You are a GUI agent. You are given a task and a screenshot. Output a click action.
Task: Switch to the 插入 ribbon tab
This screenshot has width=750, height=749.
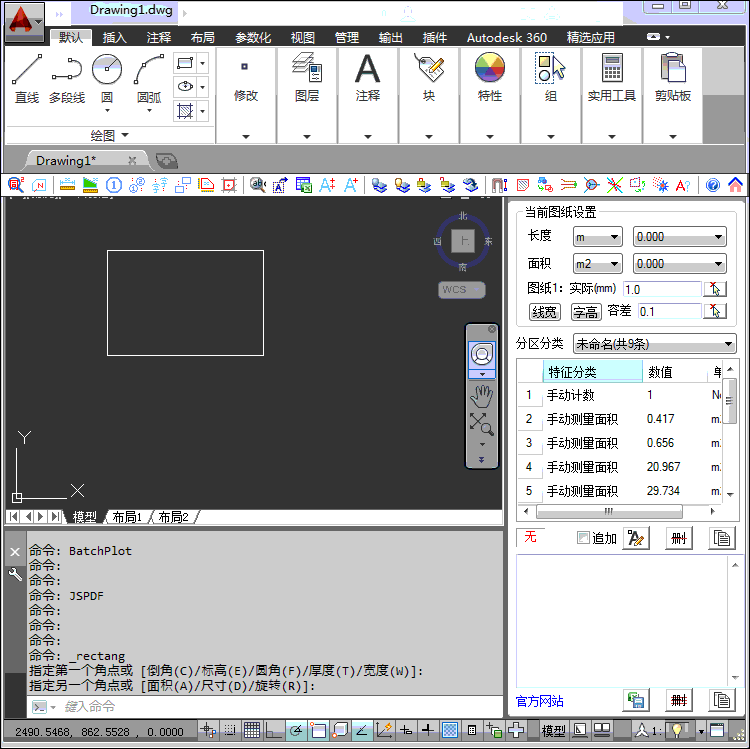coord(115,38)
